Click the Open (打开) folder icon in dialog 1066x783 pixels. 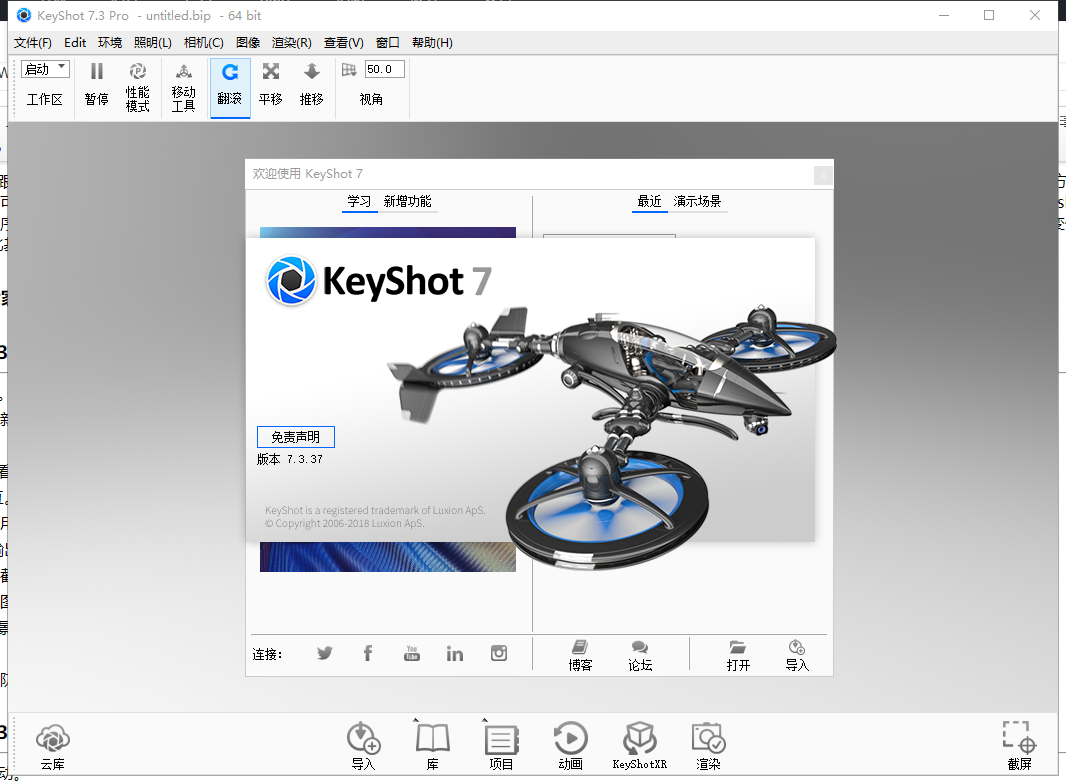coord(738,647)
